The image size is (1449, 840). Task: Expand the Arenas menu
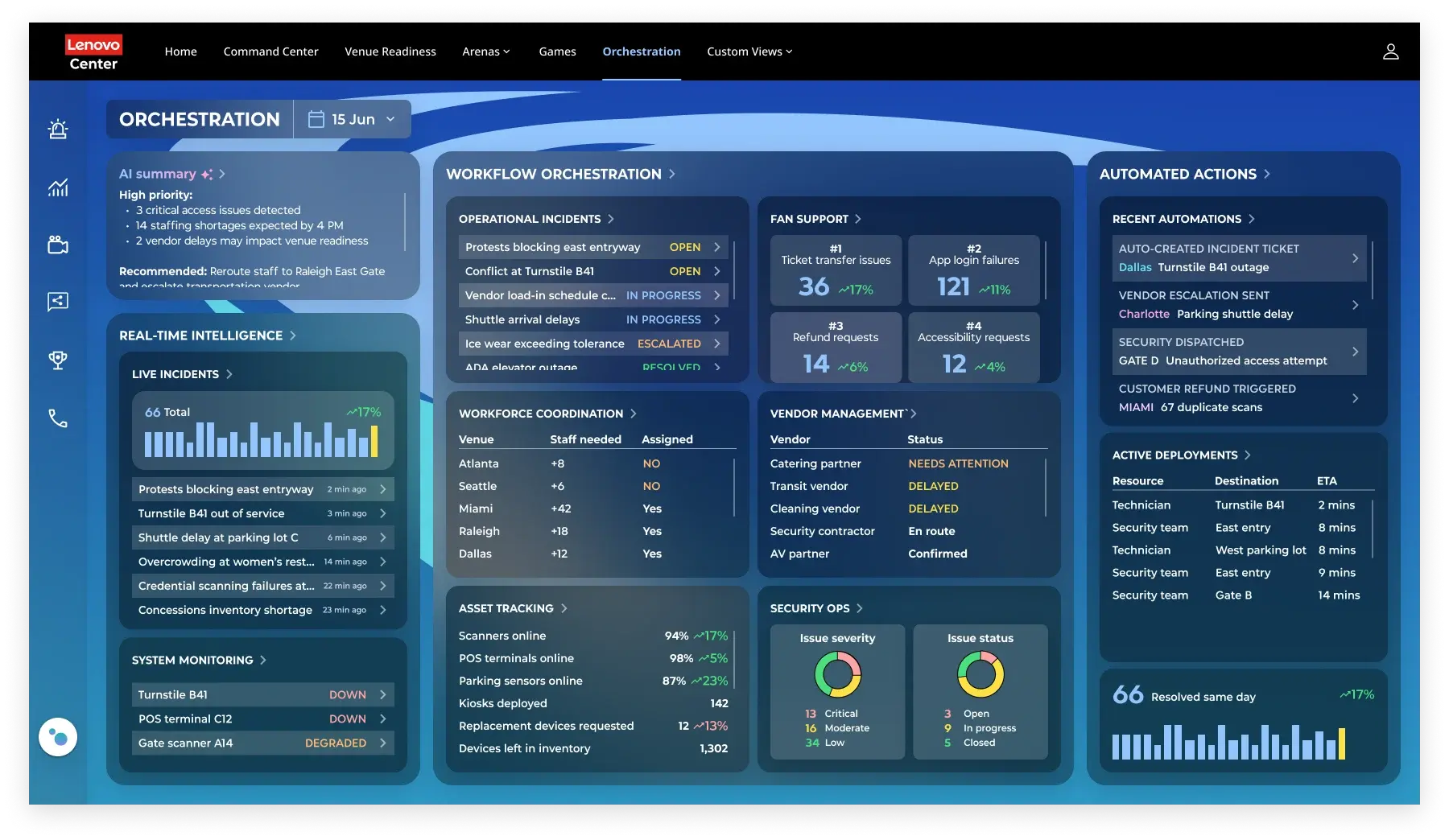coord(486,51)
